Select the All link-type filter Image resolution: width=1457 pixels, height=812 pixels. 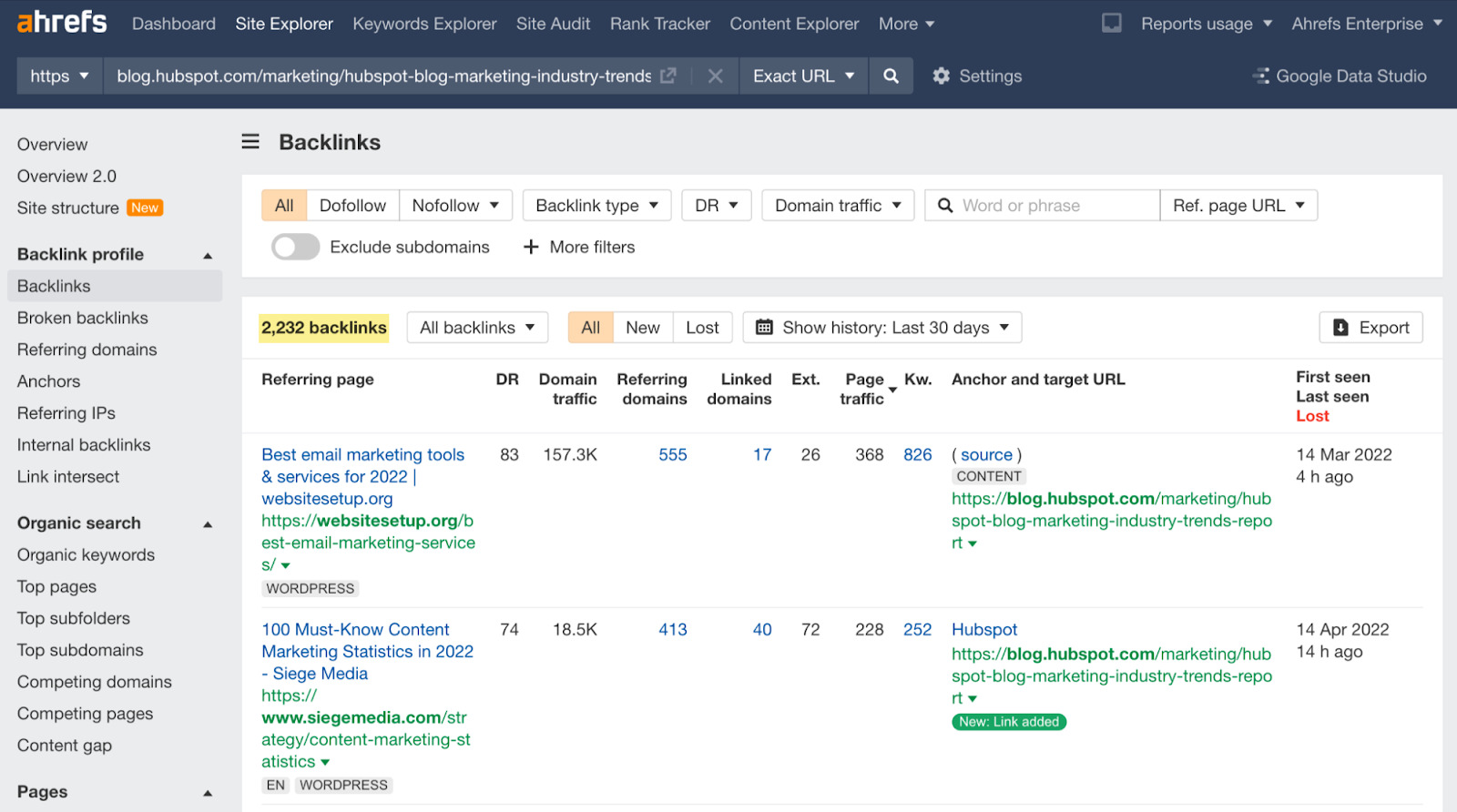click(x=284, y=206)
